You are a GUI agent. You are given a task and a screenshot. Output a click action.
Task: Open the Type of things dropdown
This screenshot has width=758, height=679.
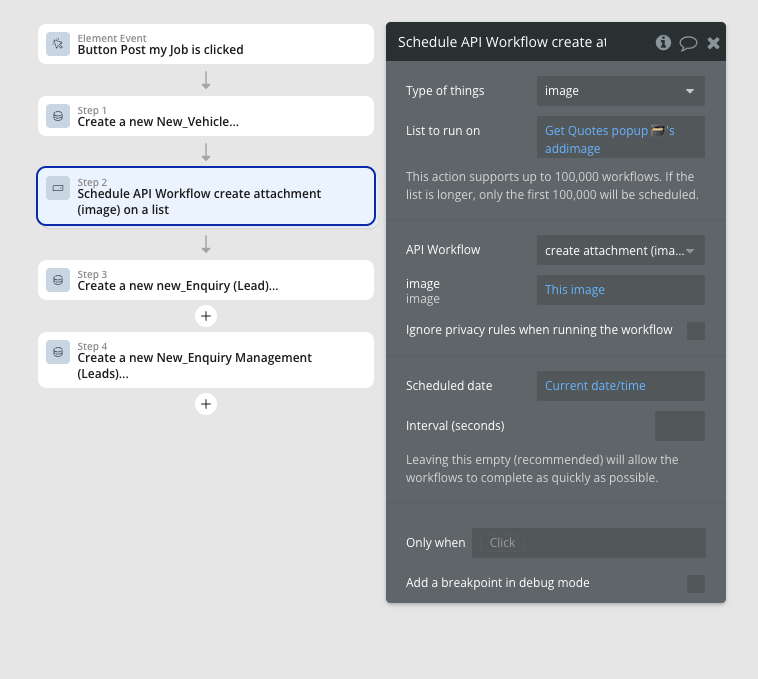pyautogui.click(x=620, y=91)
